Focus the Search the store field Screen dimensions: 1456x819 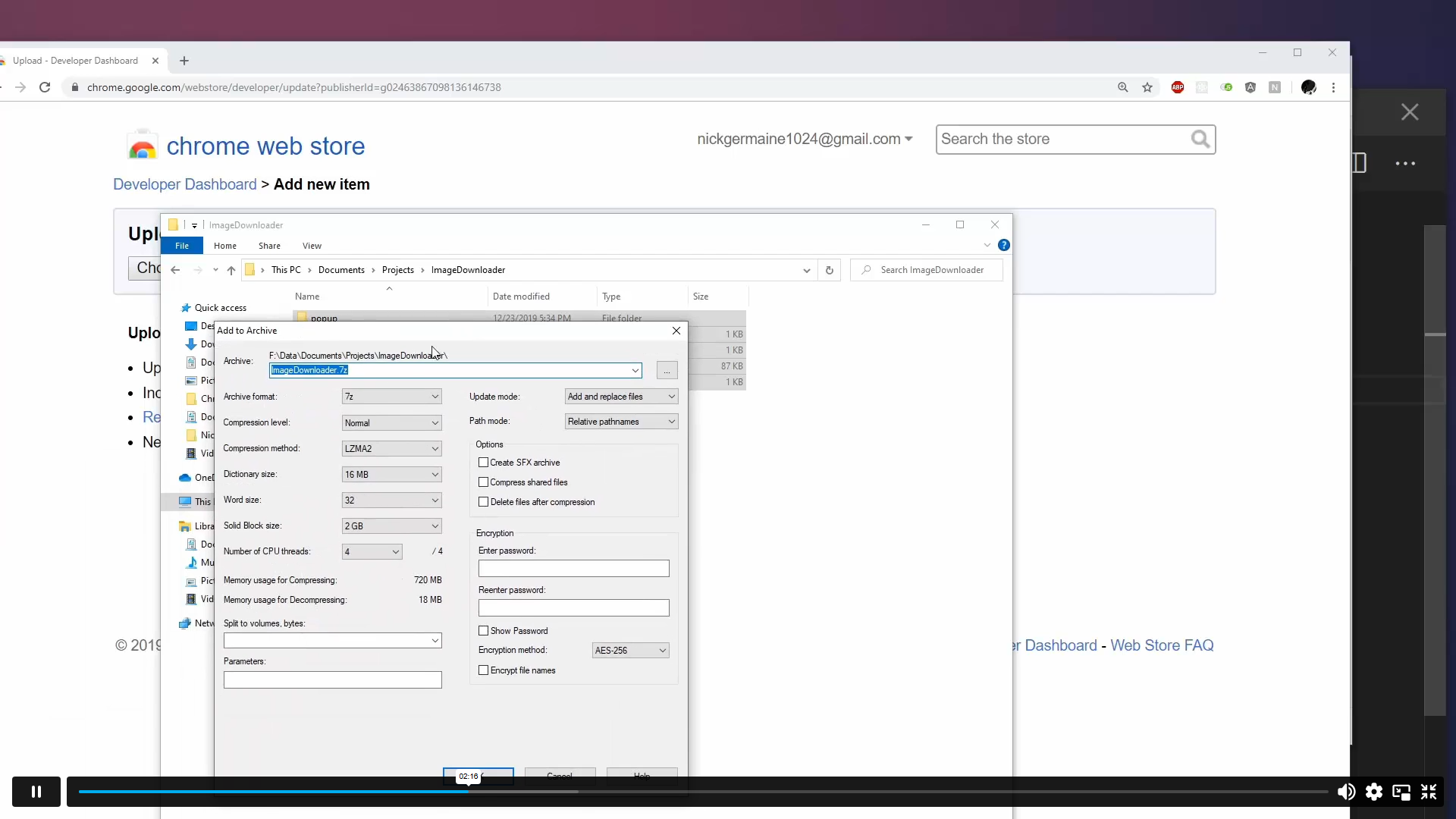pyautogui.click(x=1062, y=139)
